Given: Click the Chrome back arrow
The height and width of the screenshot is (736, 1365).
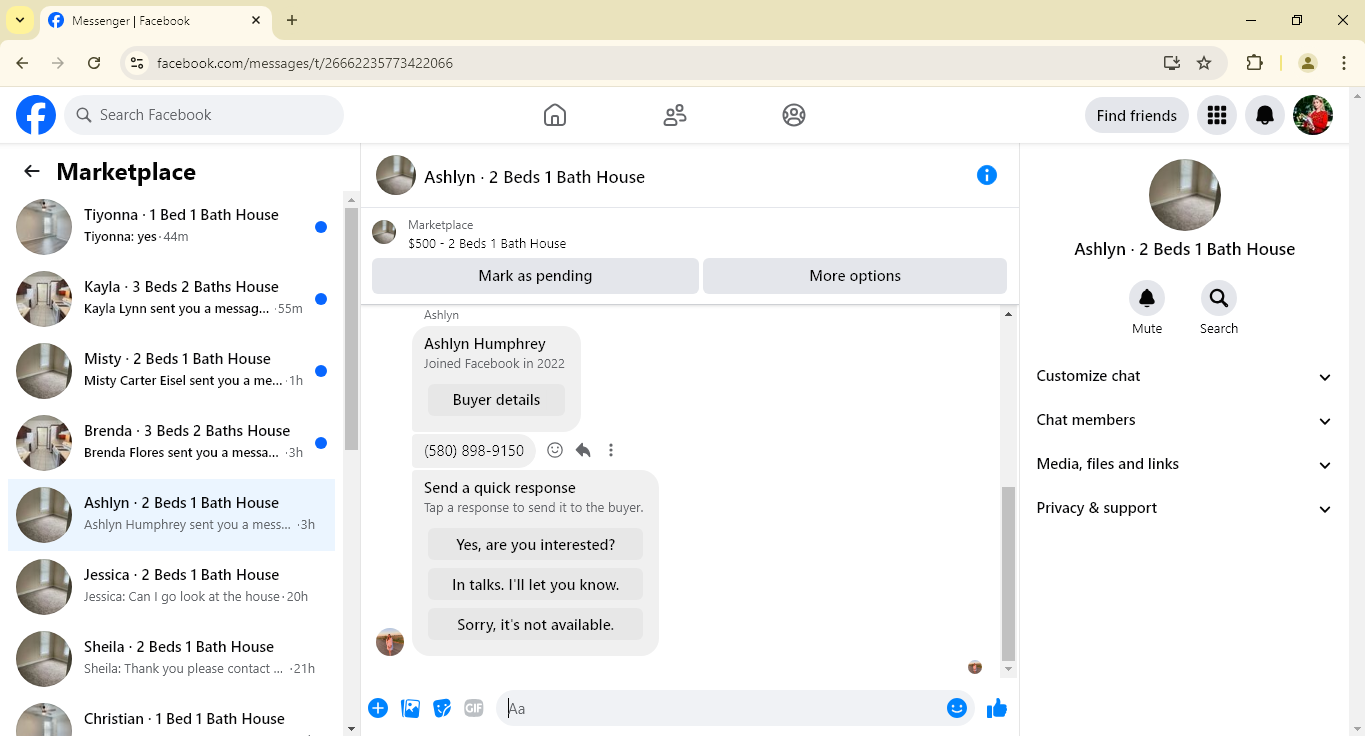Looking at the screenshot, I should pos(22,63).
